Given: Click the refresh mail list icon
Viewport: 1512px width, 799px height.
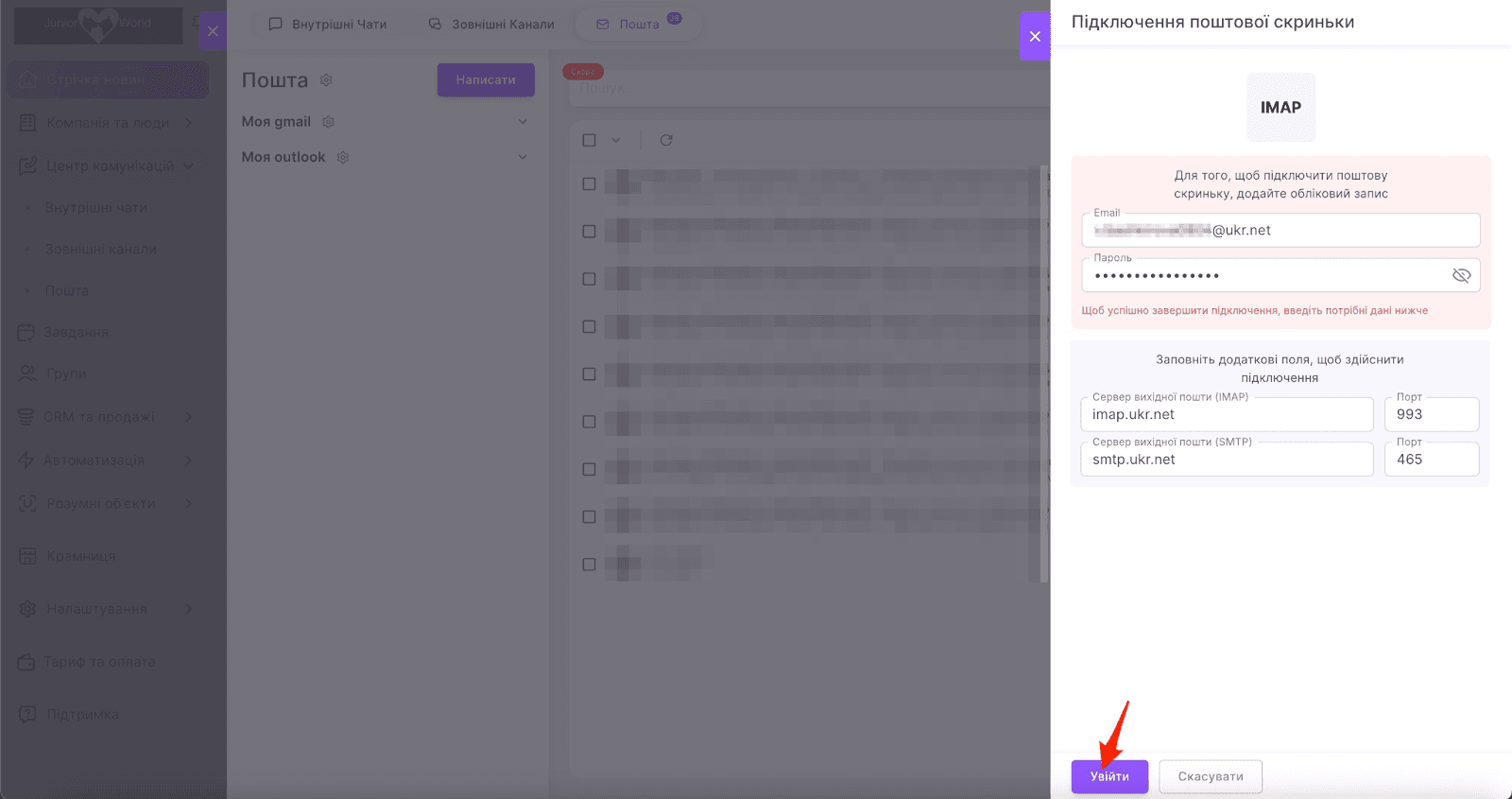Looking at the screenshot, I should 666,140.
